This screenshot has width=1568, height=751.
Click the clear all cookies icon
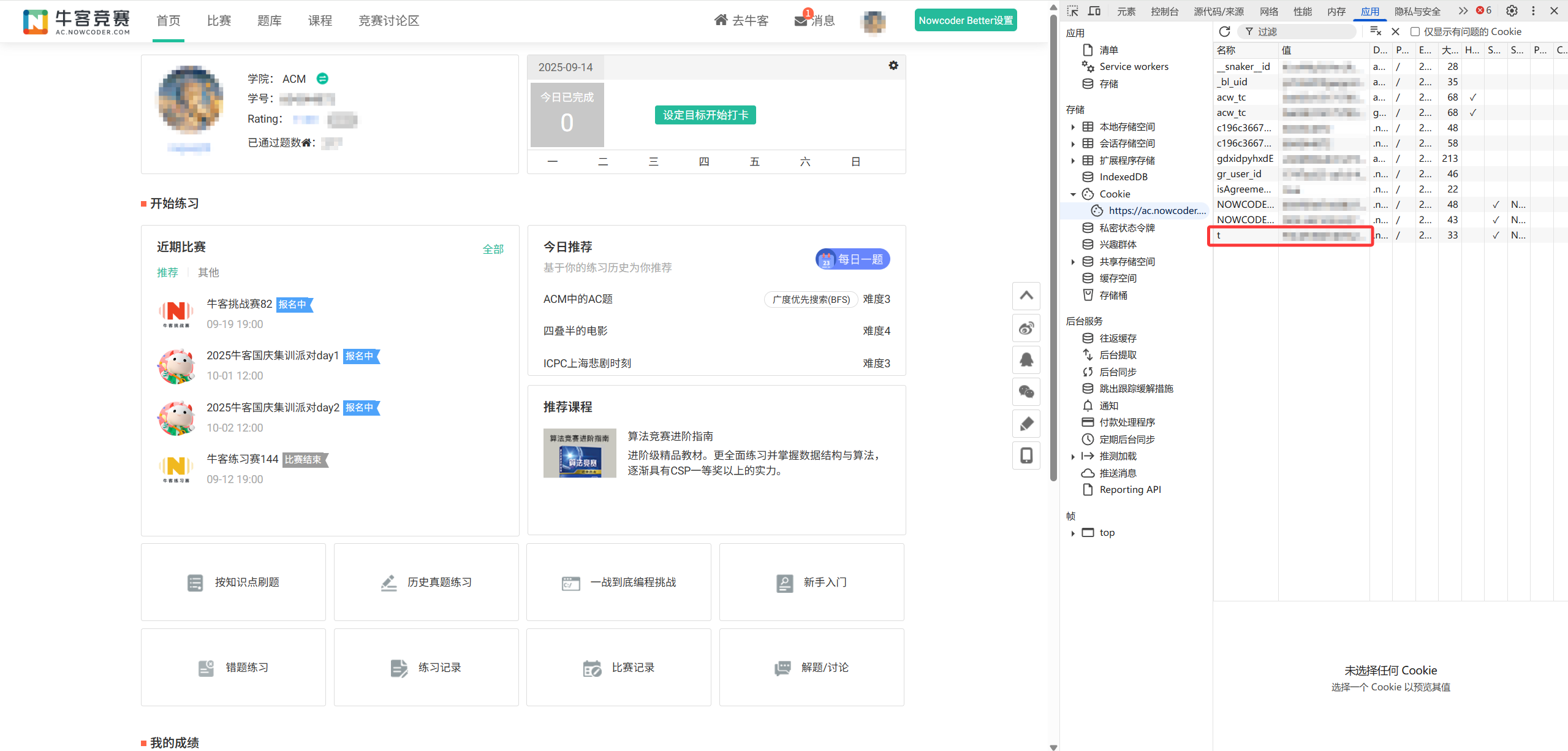pos(1376,31)
